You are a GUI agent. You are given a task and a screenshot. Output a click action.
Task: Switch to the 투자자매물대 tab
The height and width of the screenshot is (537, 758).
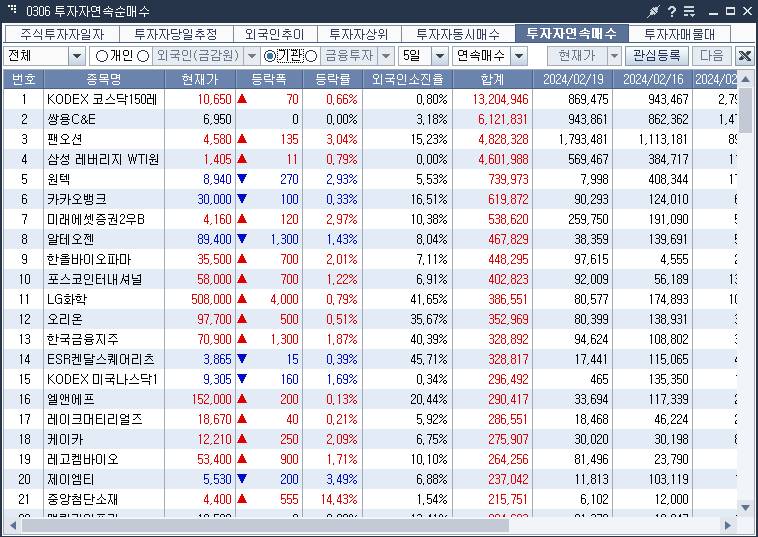[x=679, y=34]
